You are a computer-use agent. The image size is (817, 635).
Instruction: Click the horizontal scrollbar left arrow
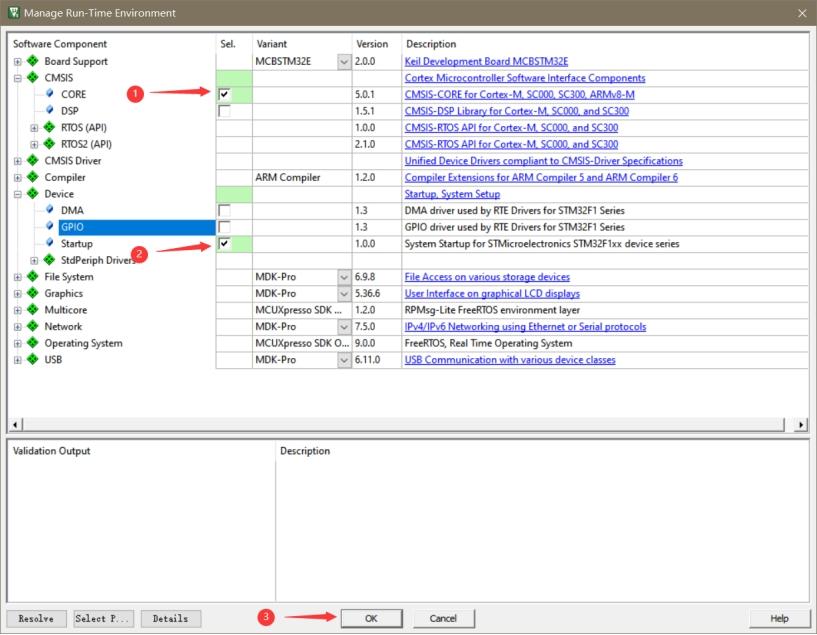(x=15, y=425)
